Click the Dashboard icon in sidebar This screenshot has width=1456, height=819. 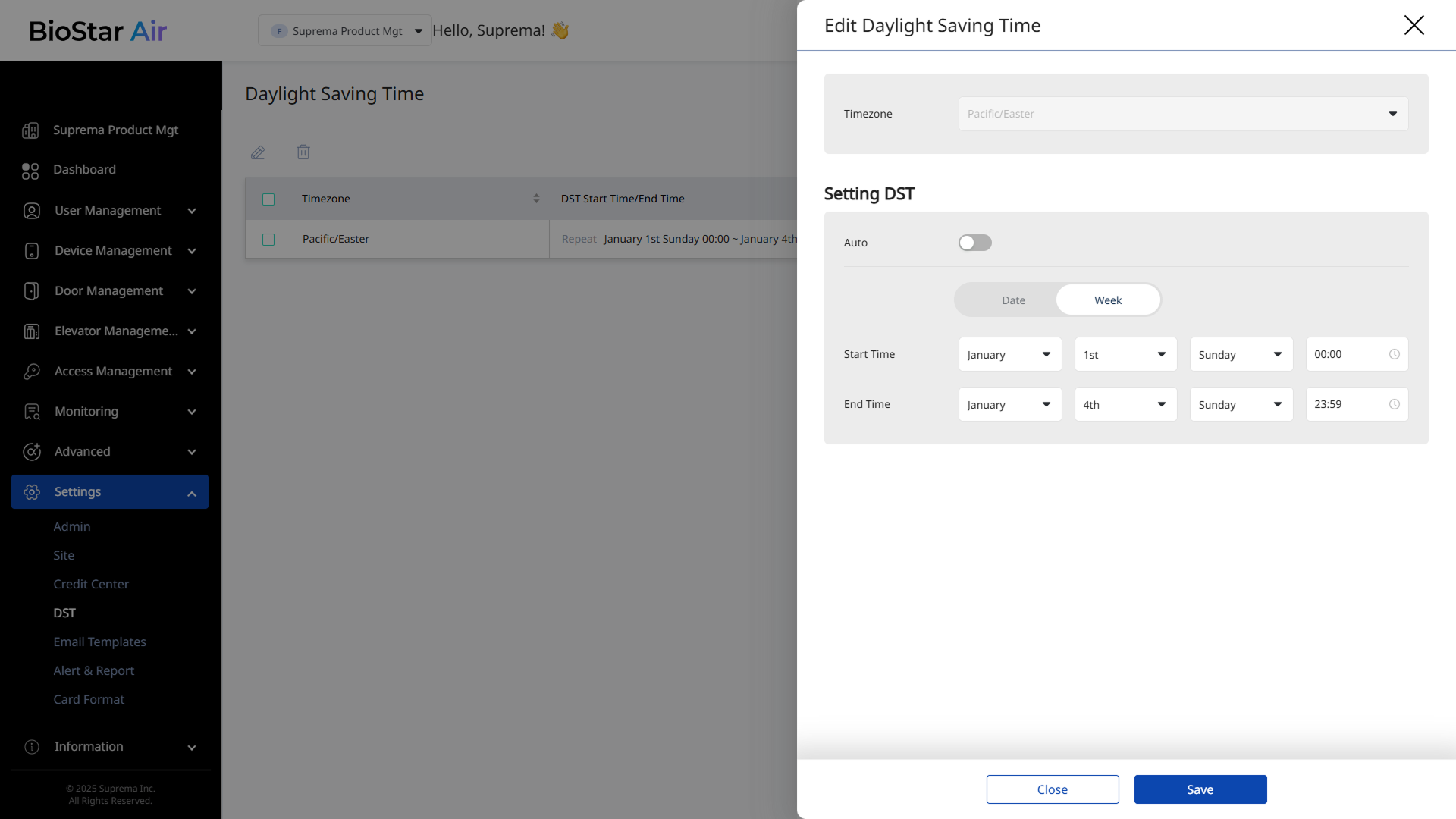pyautogui.click(x=30, y=171)
